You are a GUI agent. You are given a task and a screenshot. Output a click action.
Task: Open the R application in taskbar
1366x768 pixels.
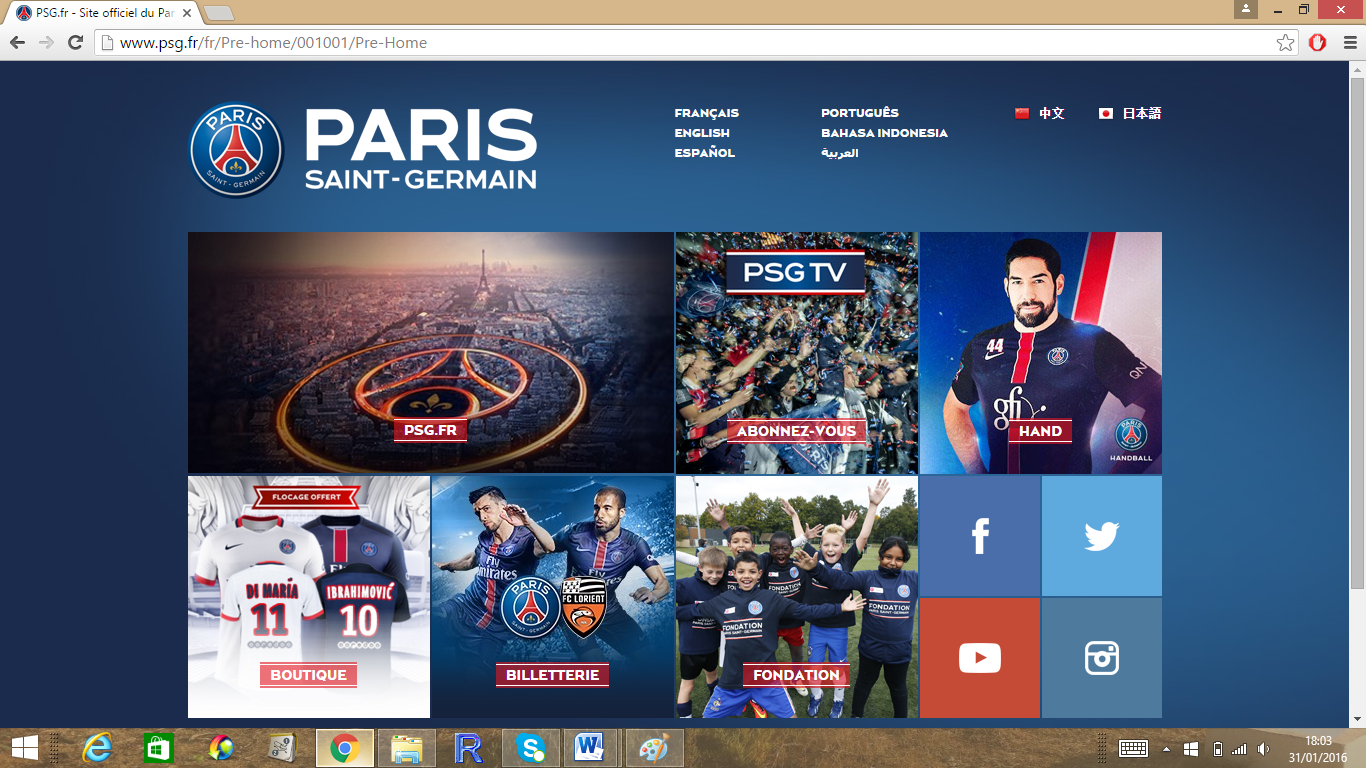point(469,748)
